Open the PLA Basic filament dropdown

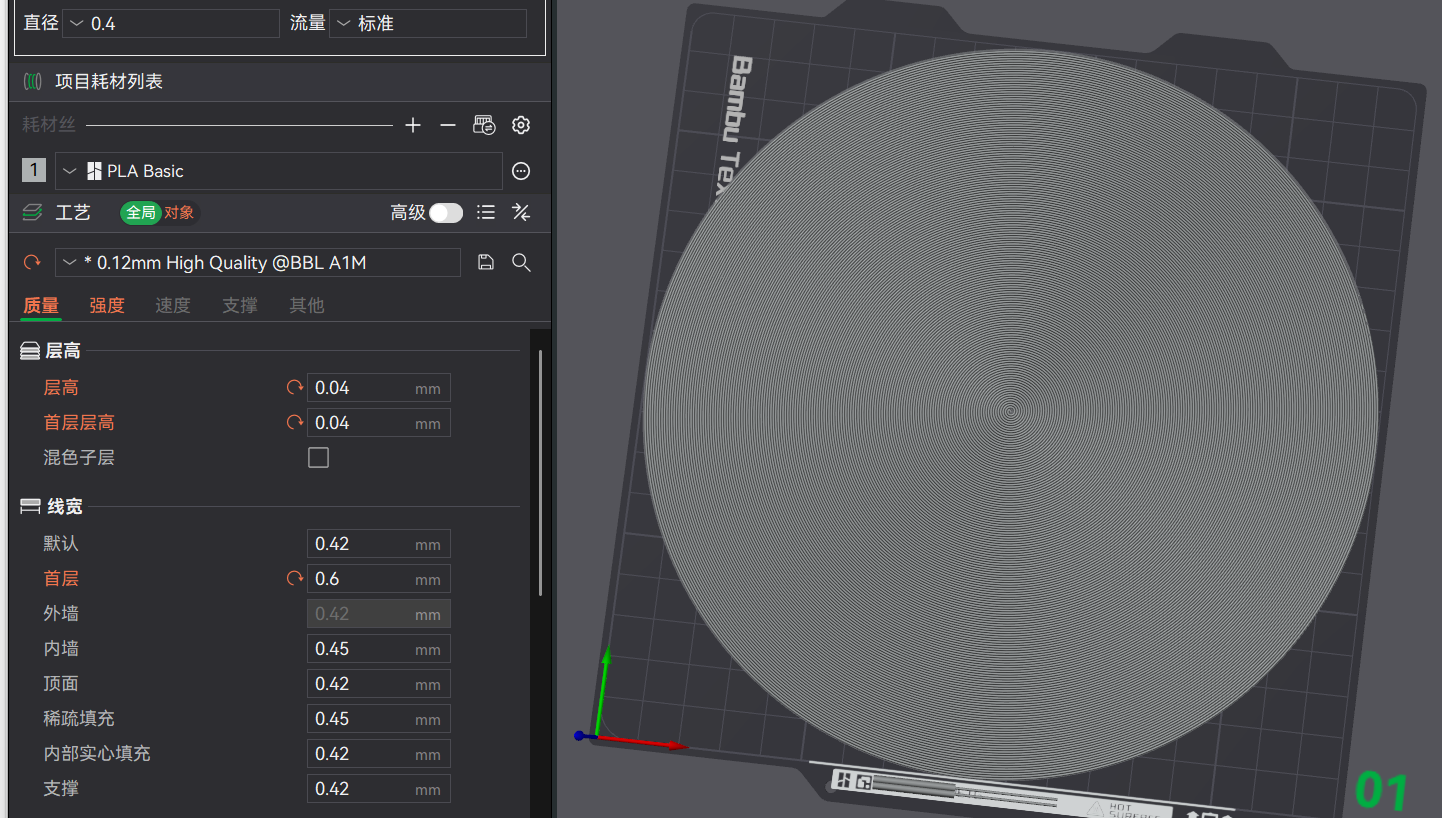tap(279, 171)
